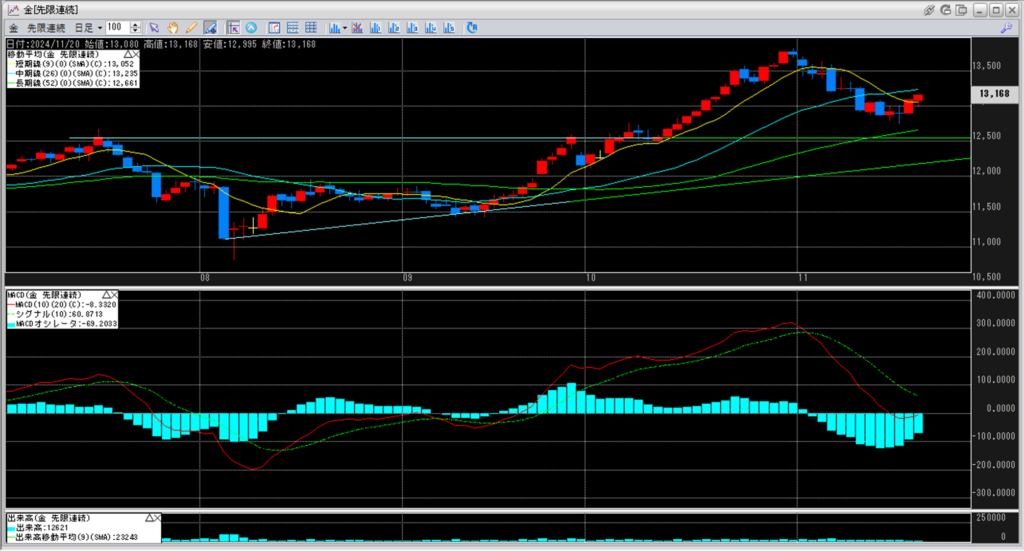
Task: Open the 日足 timeframe dropdown
Action: point(85,27)
